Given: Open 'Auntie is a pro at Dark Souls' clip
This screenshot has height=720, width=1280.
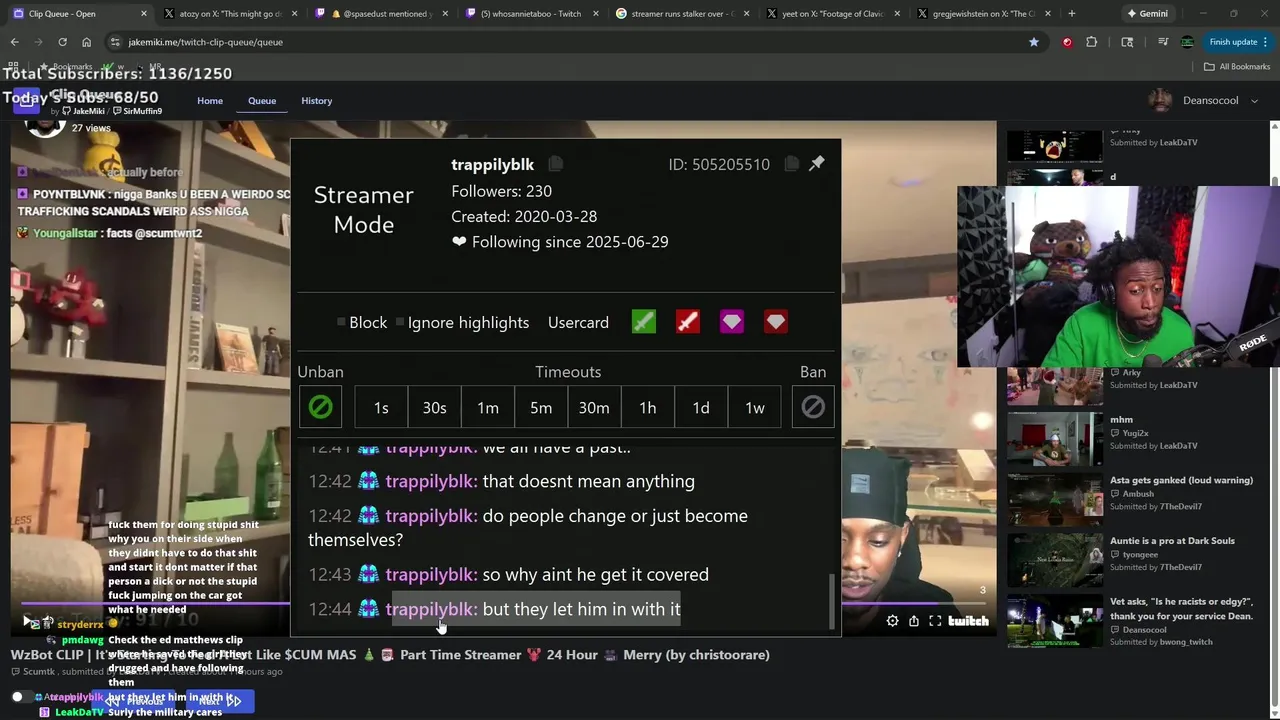Looking at the screenshot, I should click(1054, 560).
